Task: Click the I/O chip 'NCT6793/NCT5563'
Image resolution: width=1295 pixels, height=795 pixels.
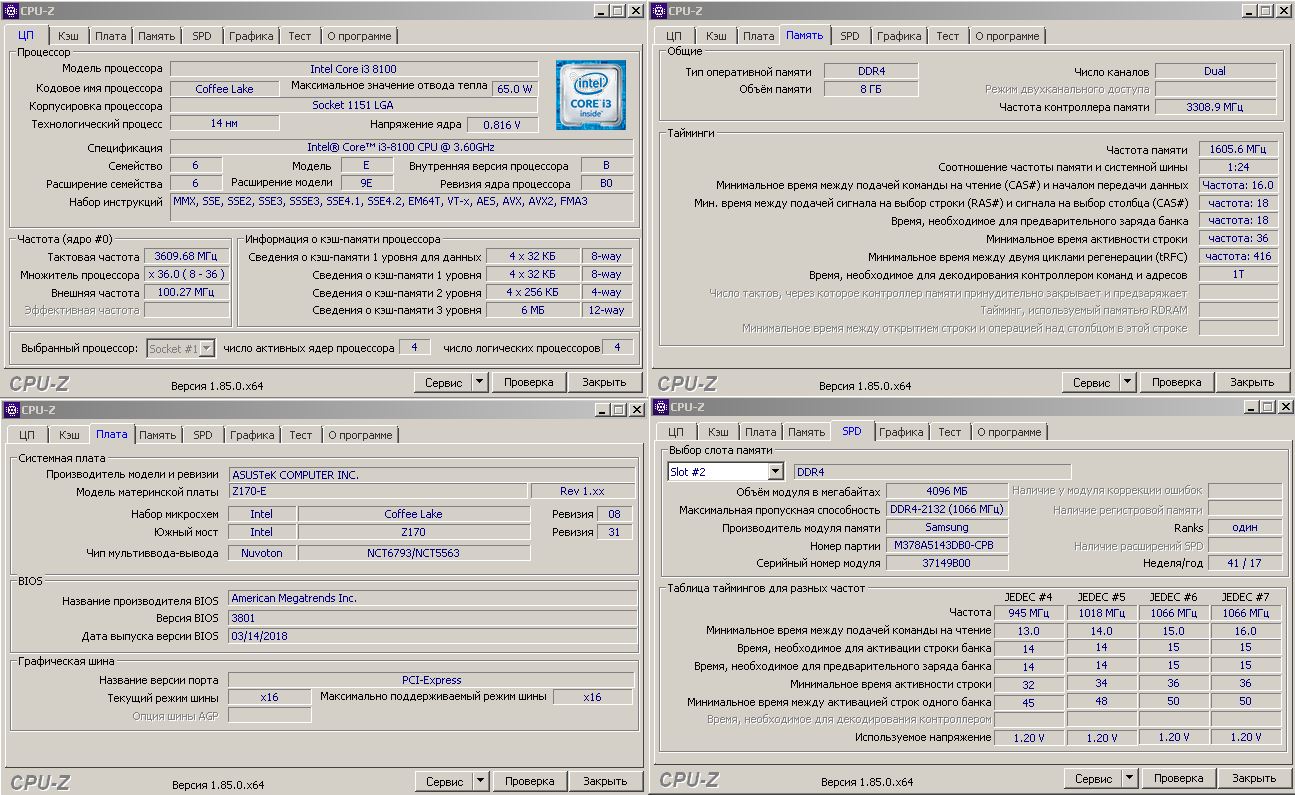Action: 413,553
